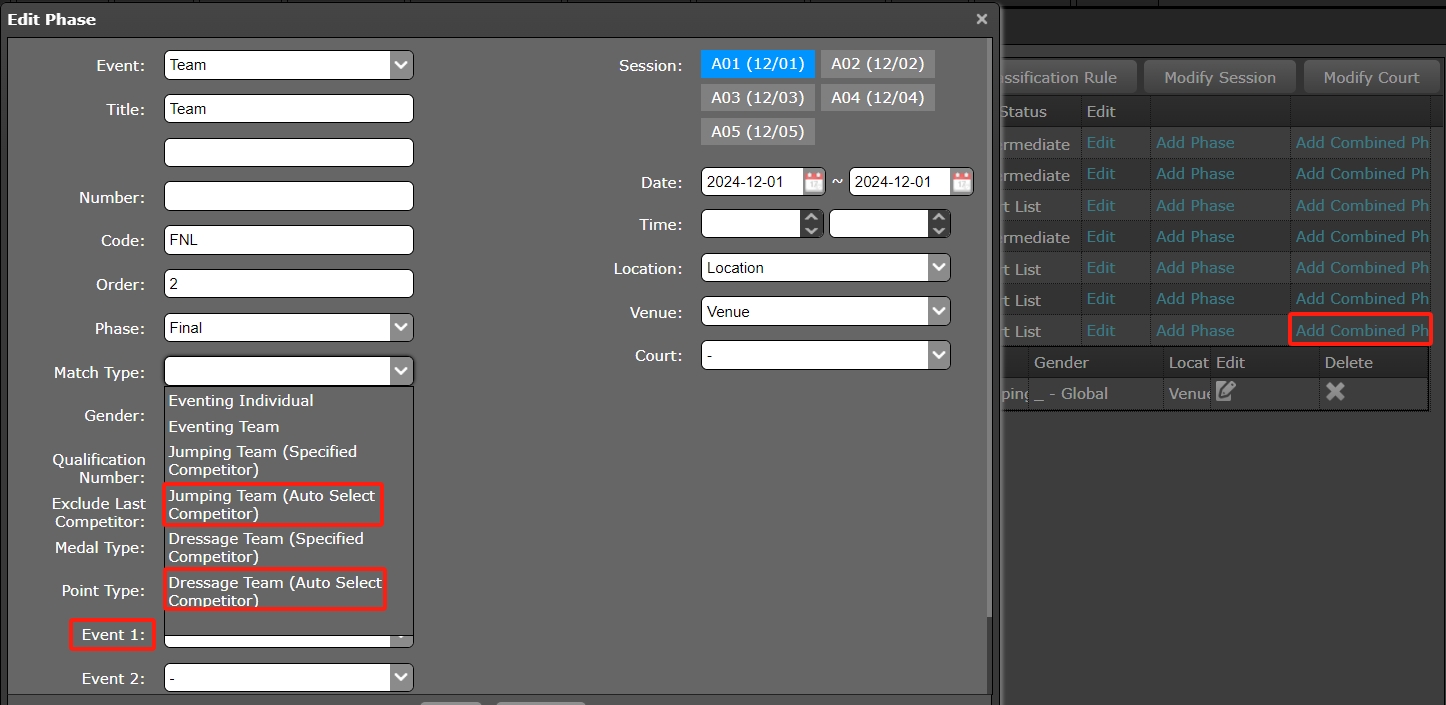The height and width of the screenshot is (705, 1446).
Task: Click the pencil edit icon in table row
Action: point(1225,392)
